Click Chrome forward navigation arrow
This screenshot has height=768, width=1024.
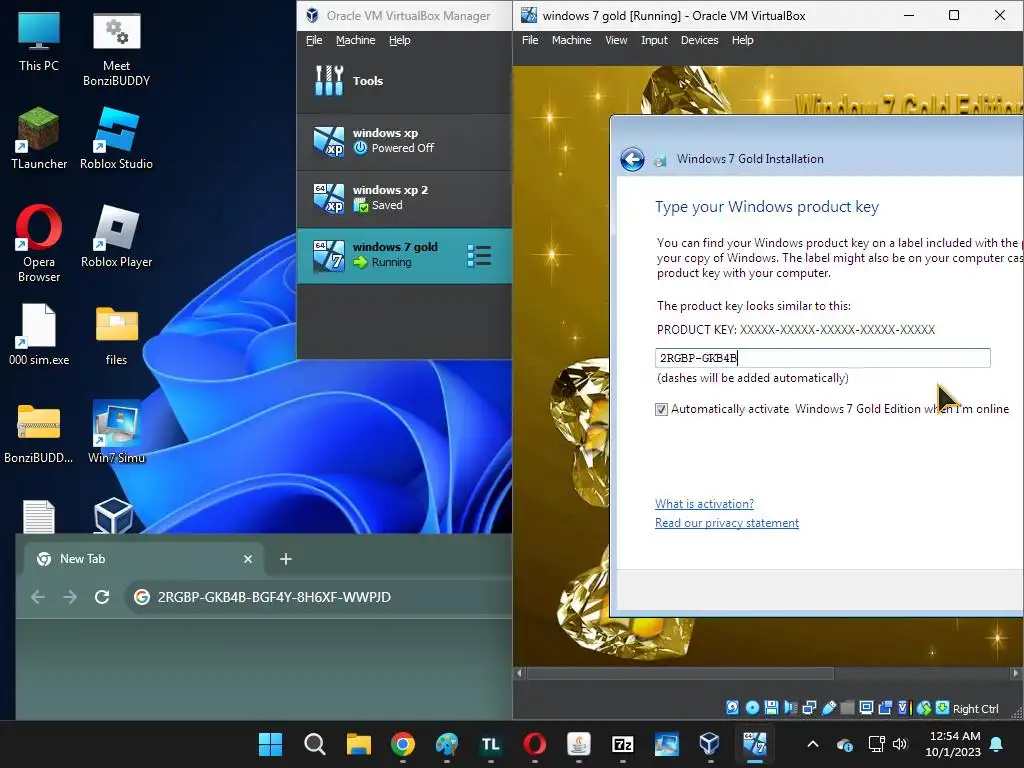pos(70,597)
